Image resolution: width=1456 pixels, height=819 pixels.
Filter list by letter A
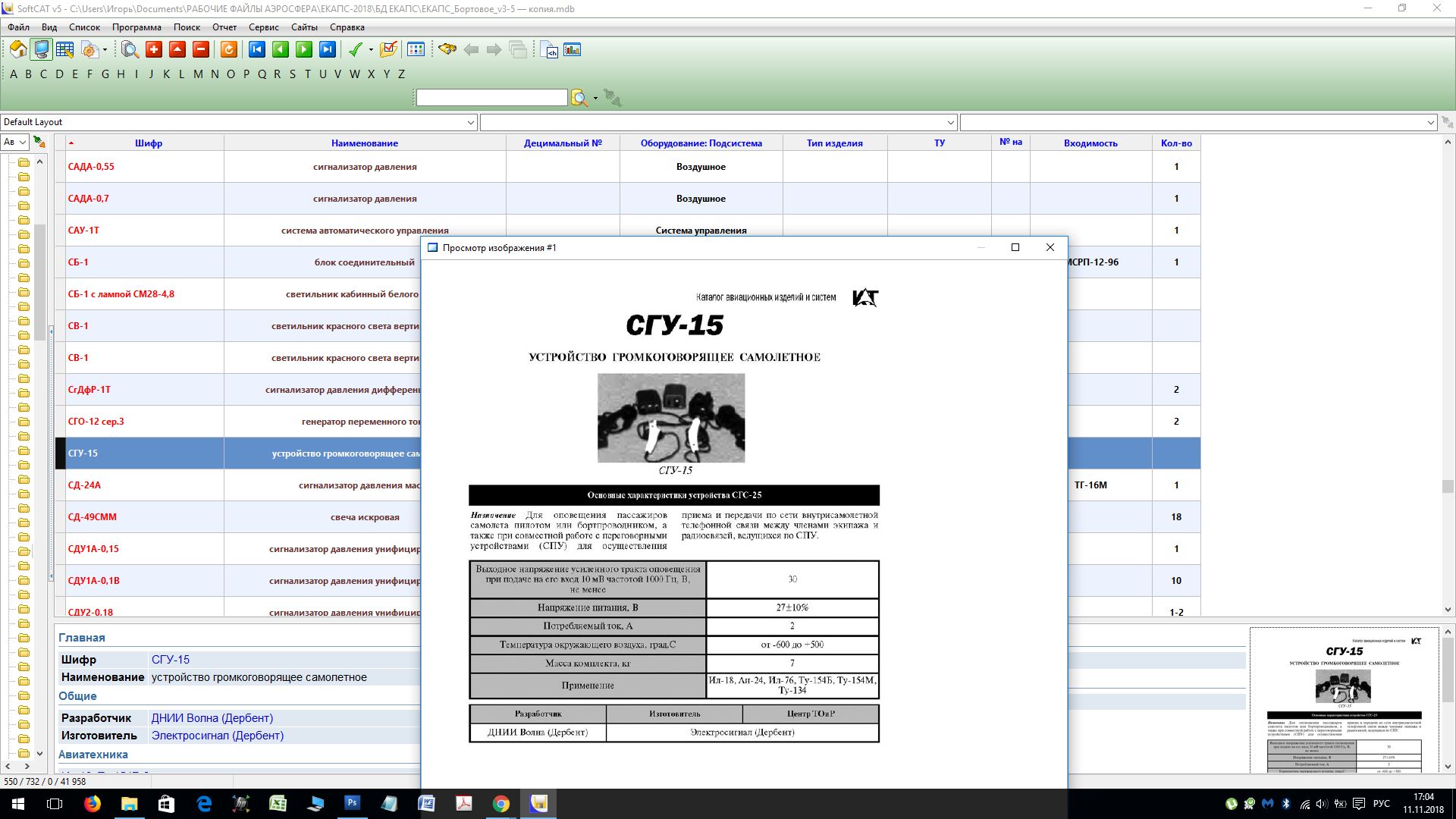coord(14,74)
